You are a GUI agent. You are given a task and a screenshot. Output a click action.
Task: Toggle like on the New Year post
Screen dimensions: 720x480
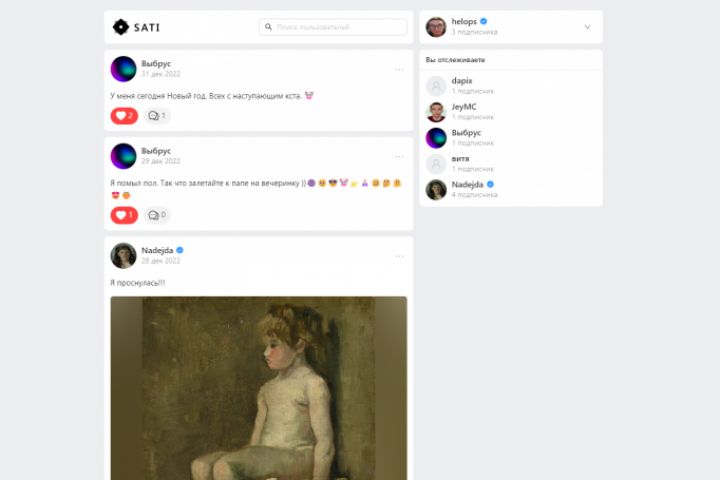[x=124, y=116]
